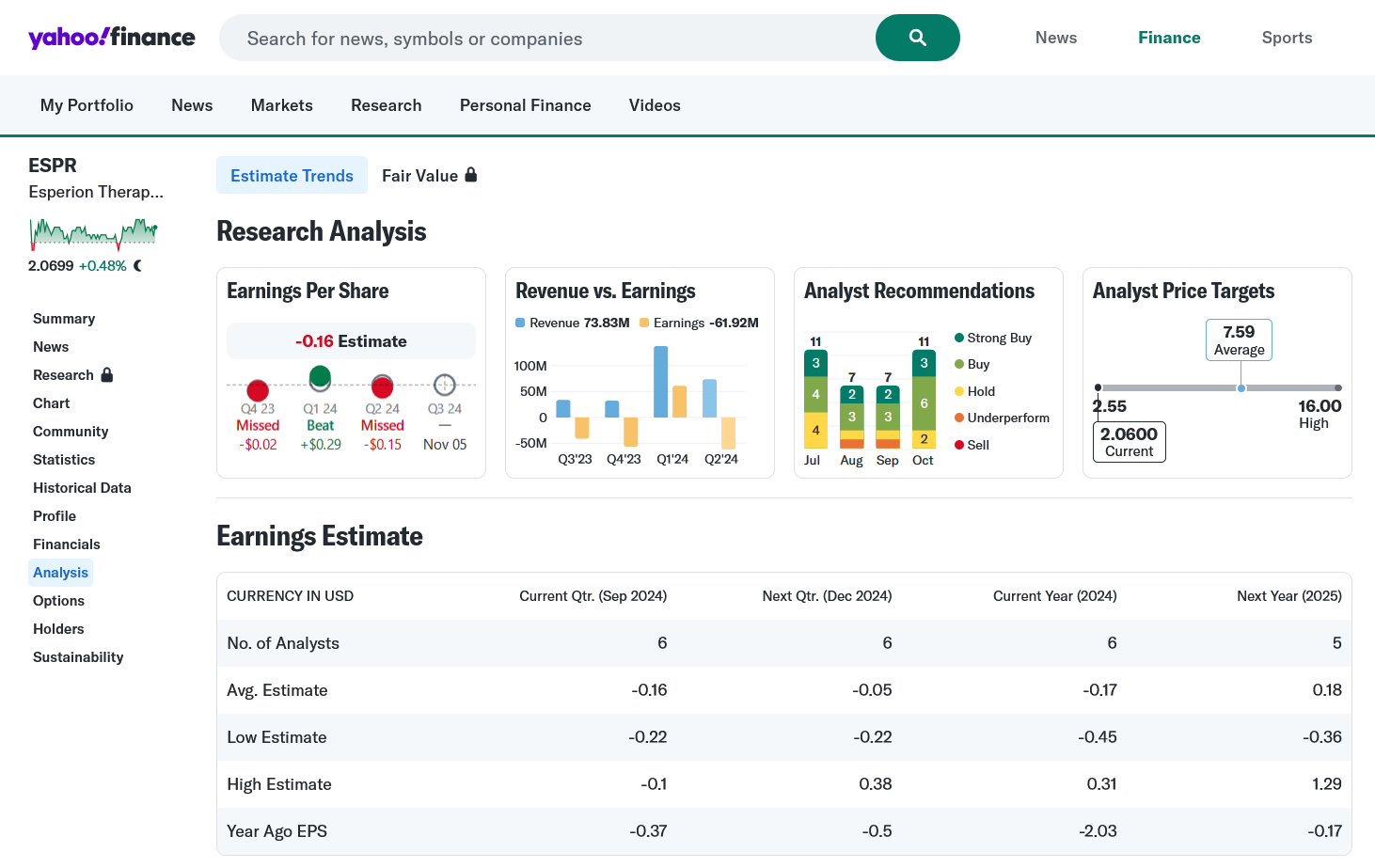Select the Estimate Trends tab
Screen dimensions: 1375x868
pyautogui.click(x=292, y=175)
